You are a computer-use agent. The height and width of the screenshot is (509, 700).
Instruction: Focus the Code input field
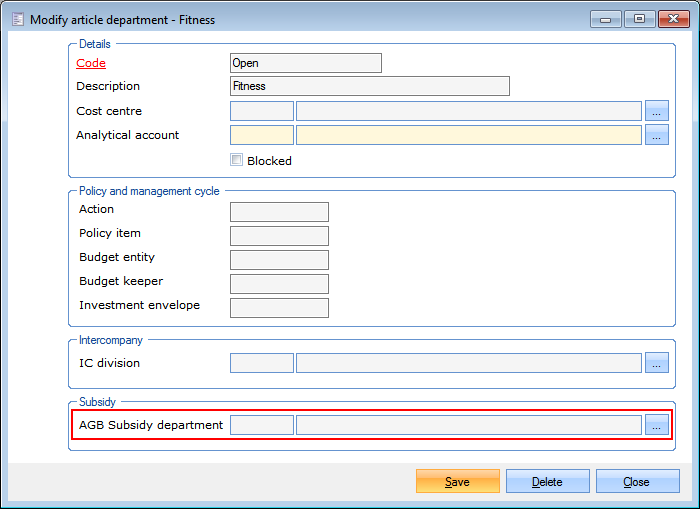tap(305, 63)
